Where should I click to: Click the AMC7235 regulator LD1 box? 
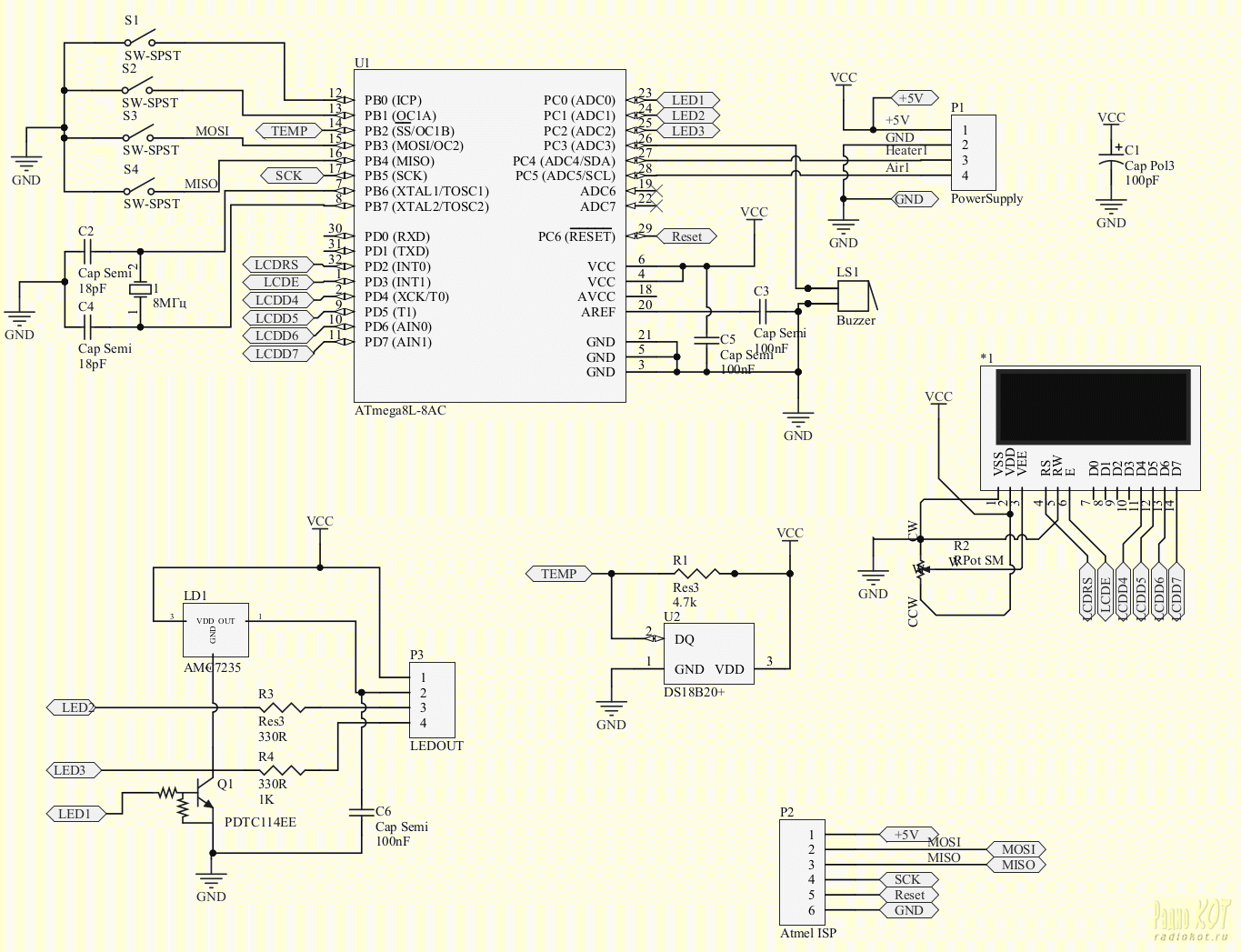pos(215,629)
